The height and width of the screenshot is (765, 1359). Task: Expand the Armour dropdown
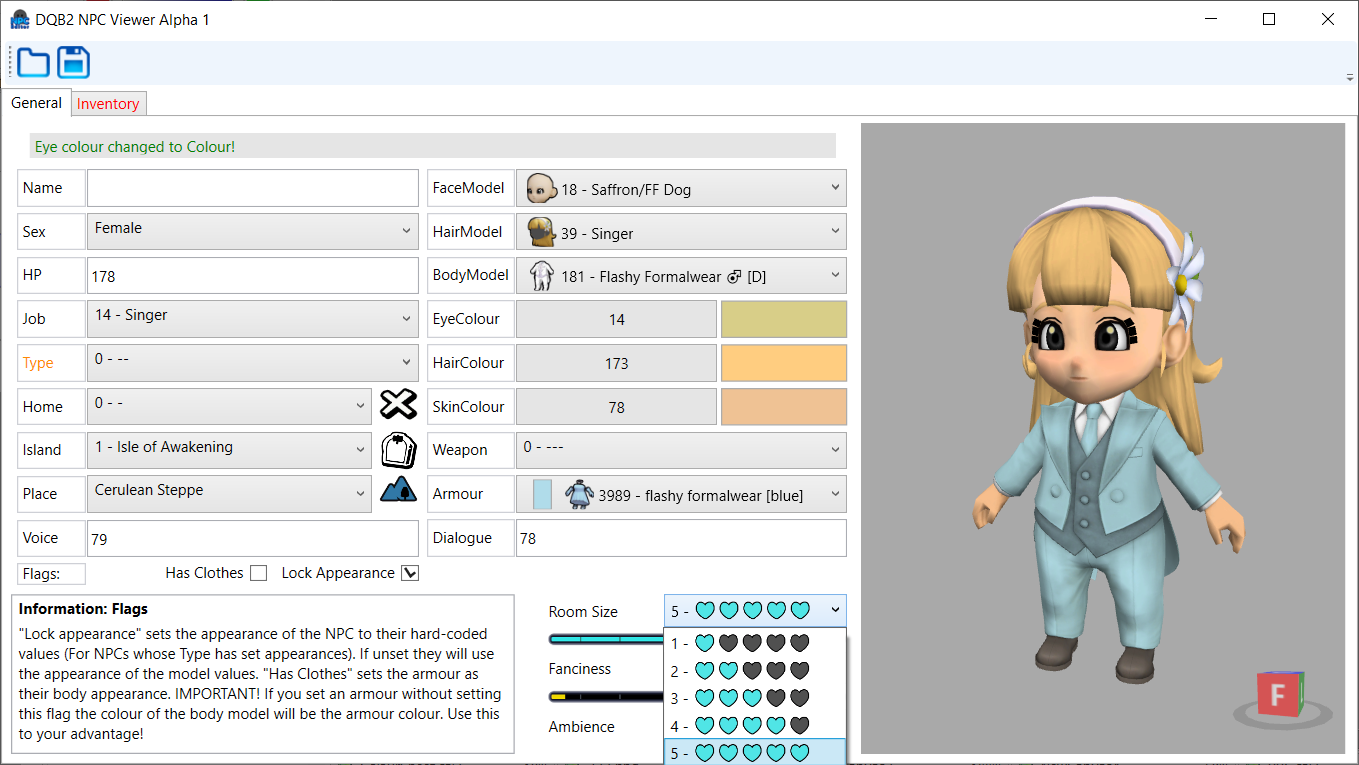[835, 494]
